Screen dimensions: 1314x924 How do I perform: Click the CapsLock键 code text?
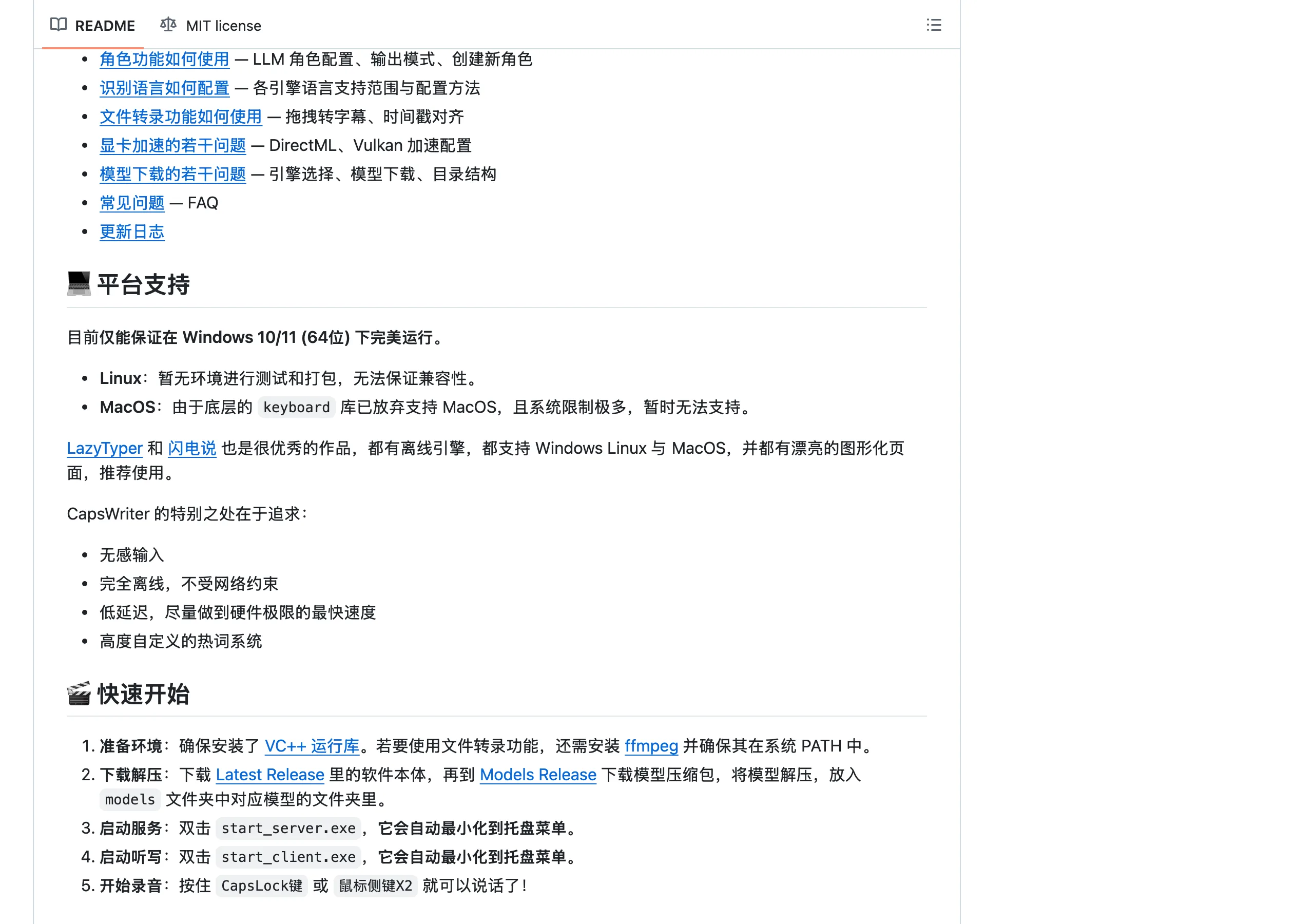[262, 885]
